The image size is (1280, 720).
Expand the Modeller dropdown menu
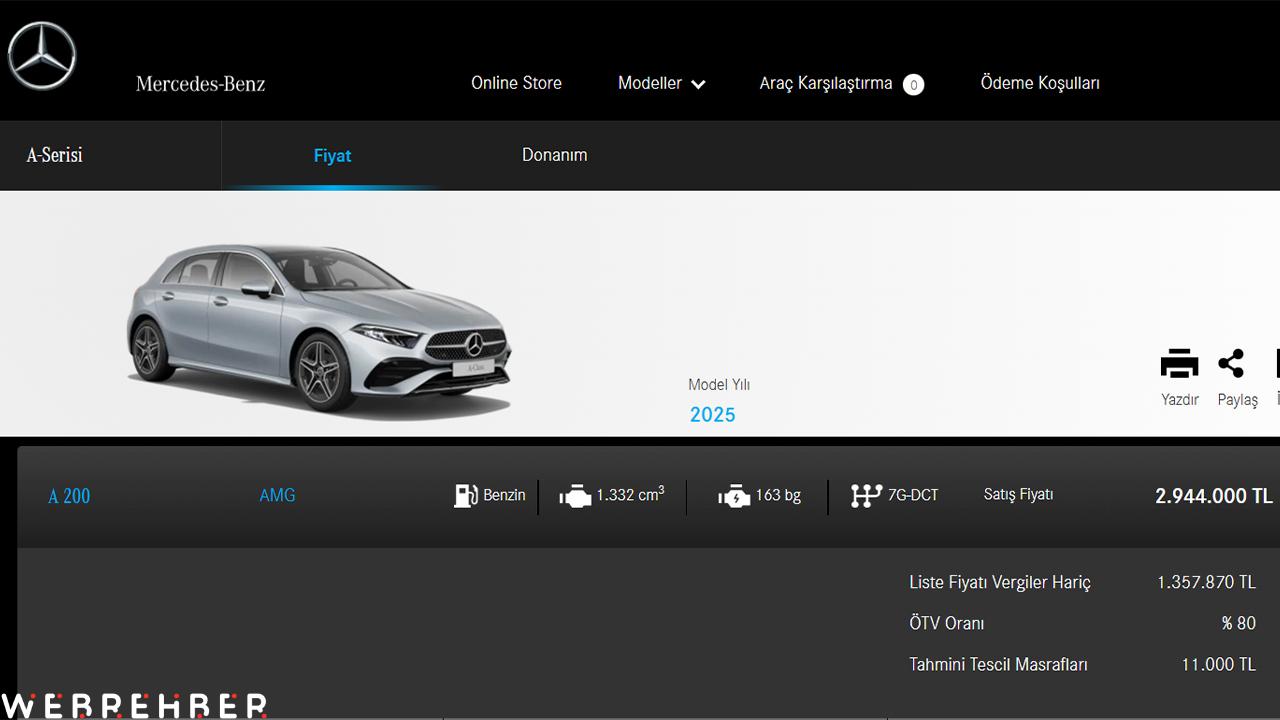pyautogui.click(x=661, y=84)
